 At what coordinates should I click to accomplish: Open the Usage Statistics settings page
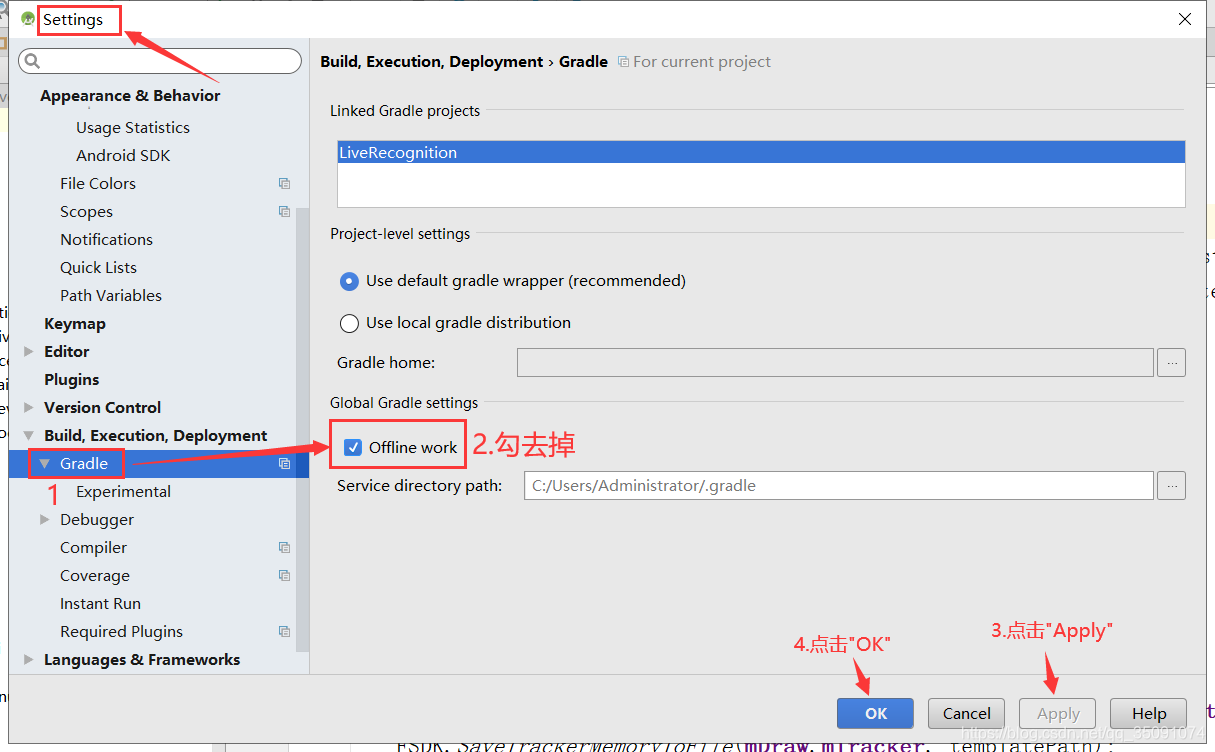(133, 127)
